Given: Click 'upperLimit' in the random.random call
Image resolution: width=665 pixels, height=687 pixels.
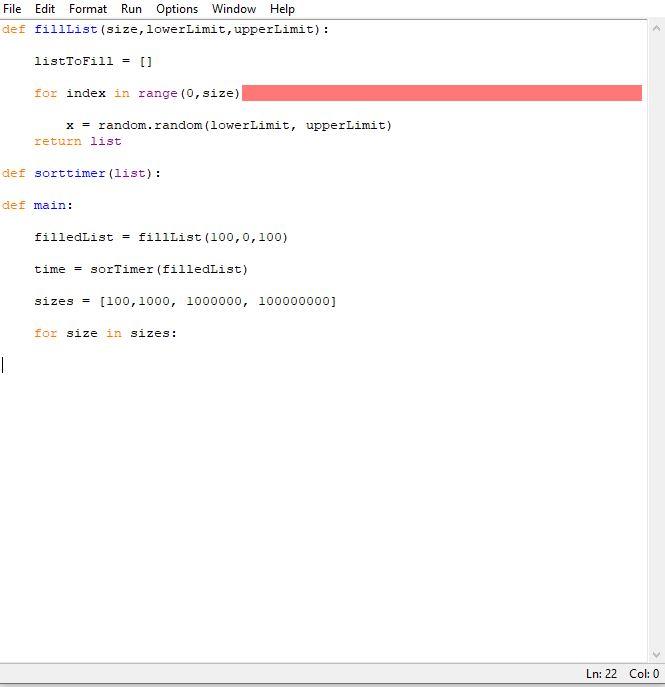Looking at the screenshot, I should click(345, 125).
